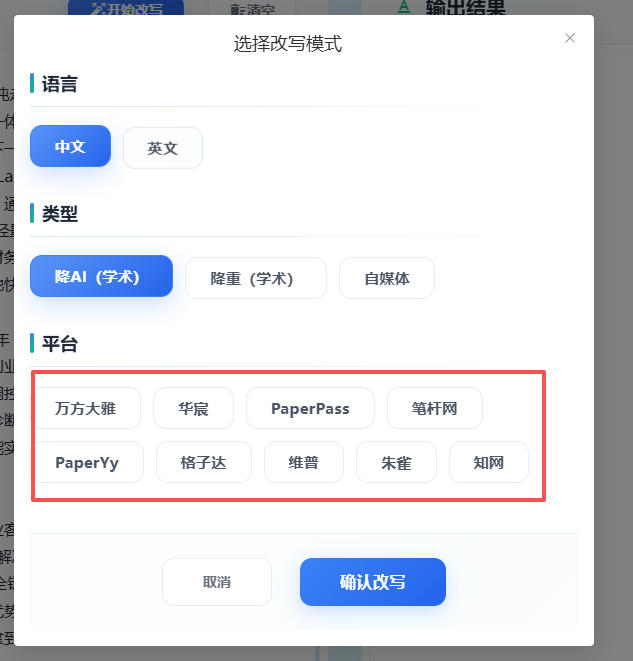Select the 降重（学术）type option

click(x=256, y=278)
